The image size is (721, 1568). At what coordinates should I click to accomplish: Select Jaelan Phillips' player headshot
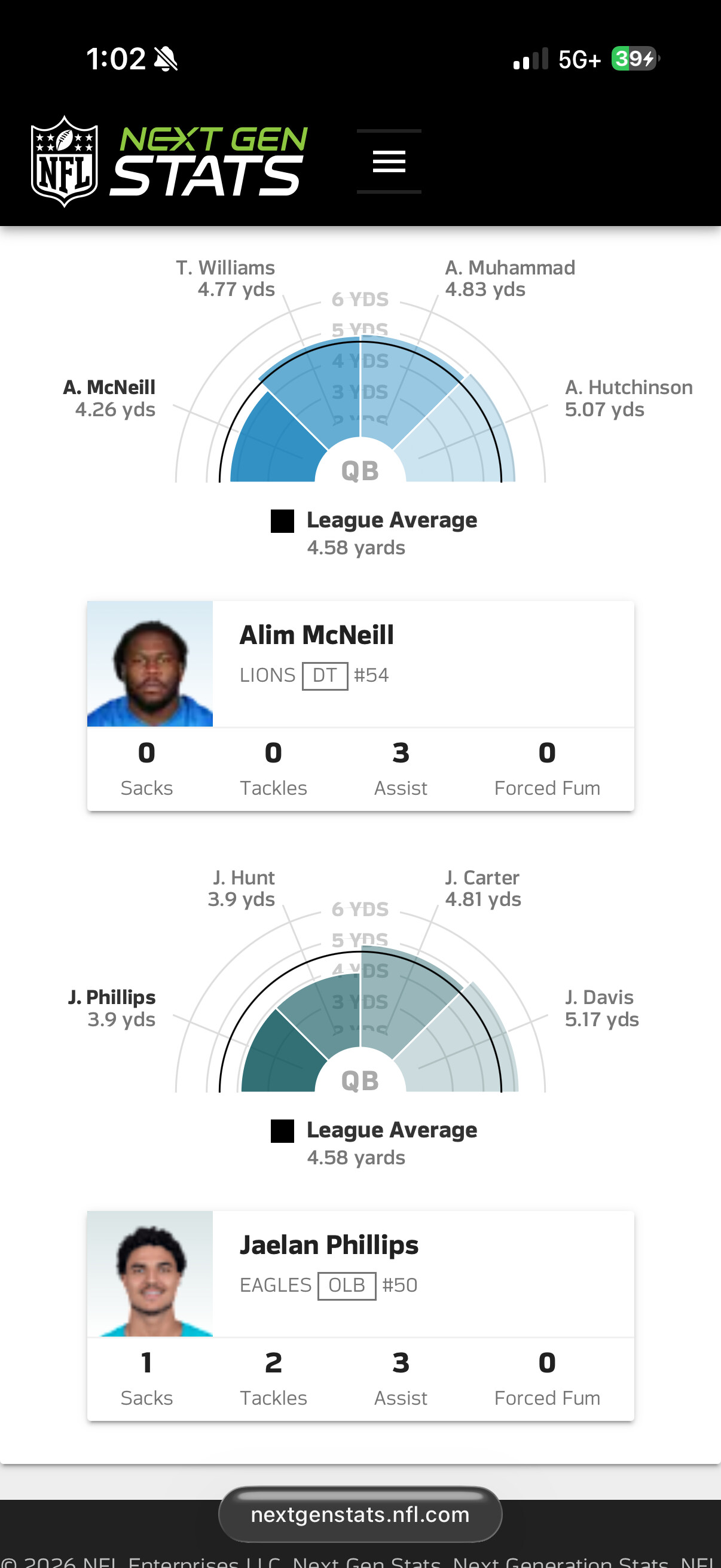pos(149,1273)
